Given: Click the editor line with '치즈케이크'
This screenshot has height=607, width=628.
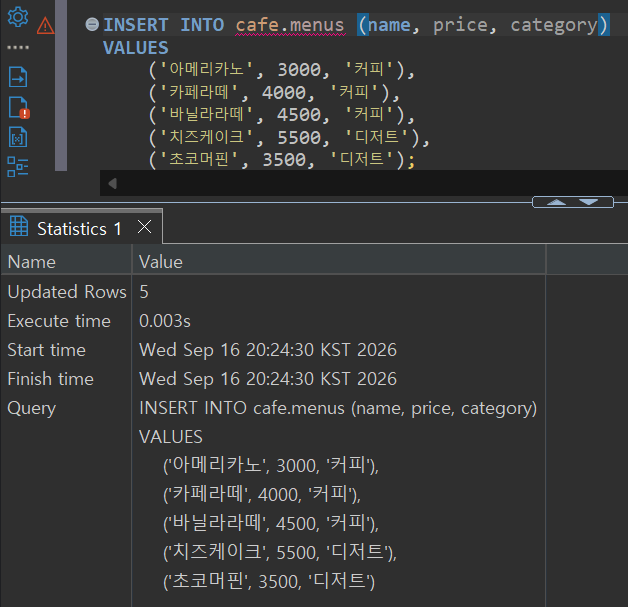Looking at the screenshot, I should click(x=289, y=137).
